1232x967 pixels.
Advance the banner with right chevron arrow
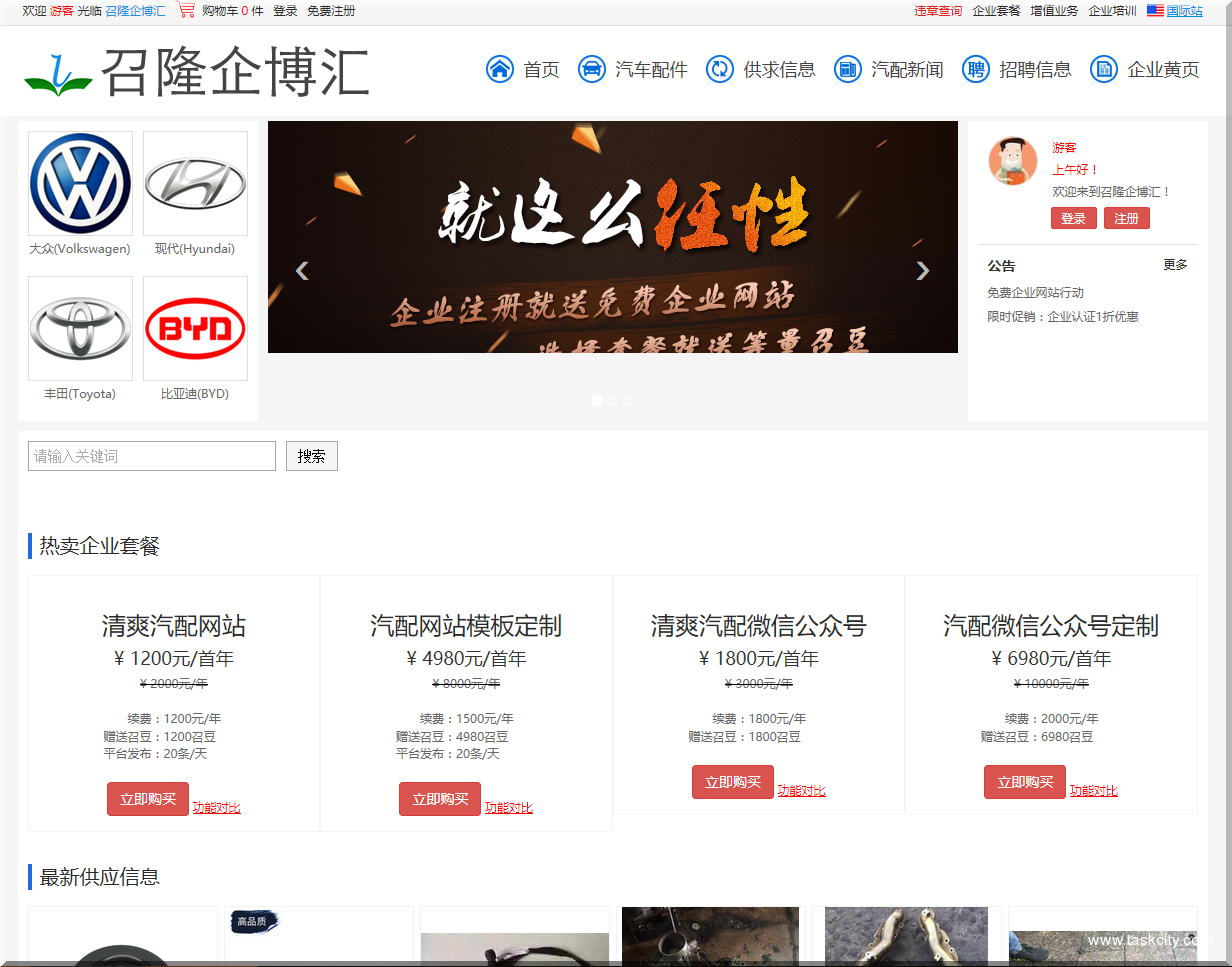(922, 270)
